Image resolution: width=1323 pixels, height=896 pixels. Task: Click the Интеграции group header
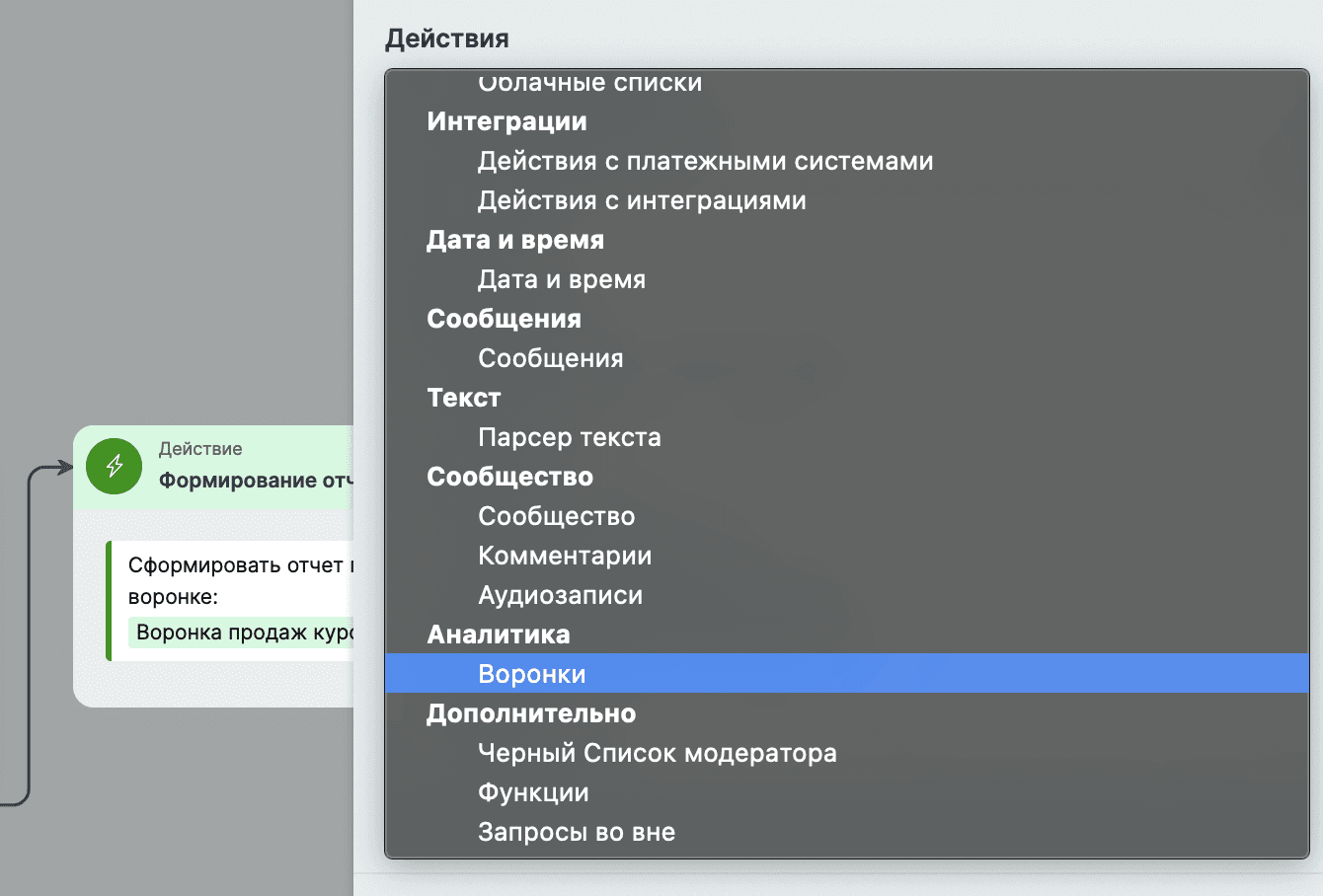click(506, 121)
